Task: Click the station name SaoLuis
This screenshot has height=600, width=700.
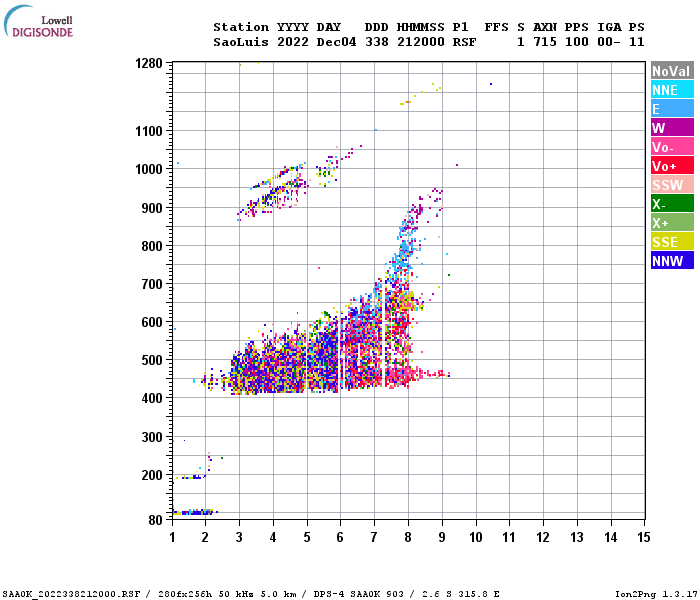Action: pos(241,42)
